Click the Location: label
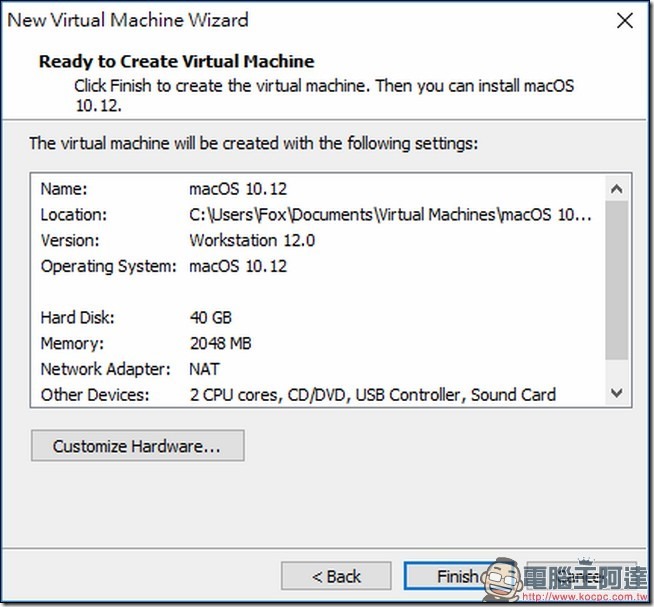Image resolution: width=654 pixels, height=607 pixels. click(x=73, y=215)
